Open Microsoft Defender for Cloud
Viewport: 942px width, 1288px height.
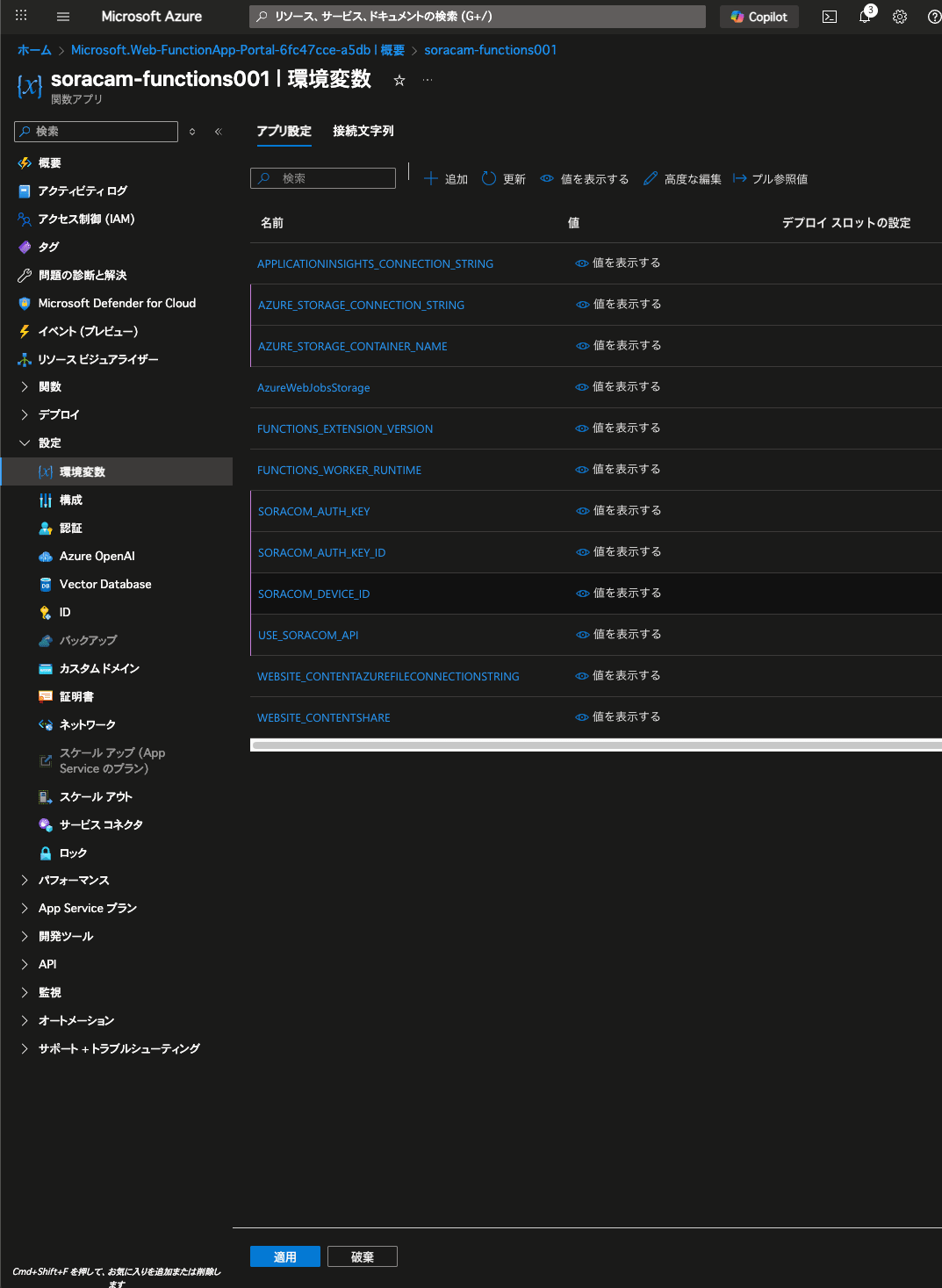(116, 304)
